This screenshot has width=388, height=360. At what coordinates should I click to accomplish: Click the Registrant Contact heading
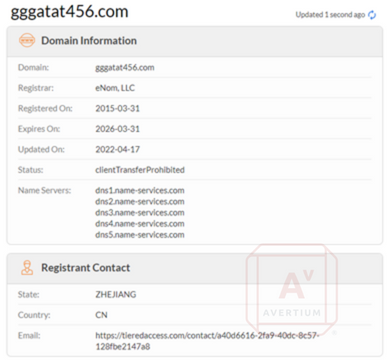(86, 268)
